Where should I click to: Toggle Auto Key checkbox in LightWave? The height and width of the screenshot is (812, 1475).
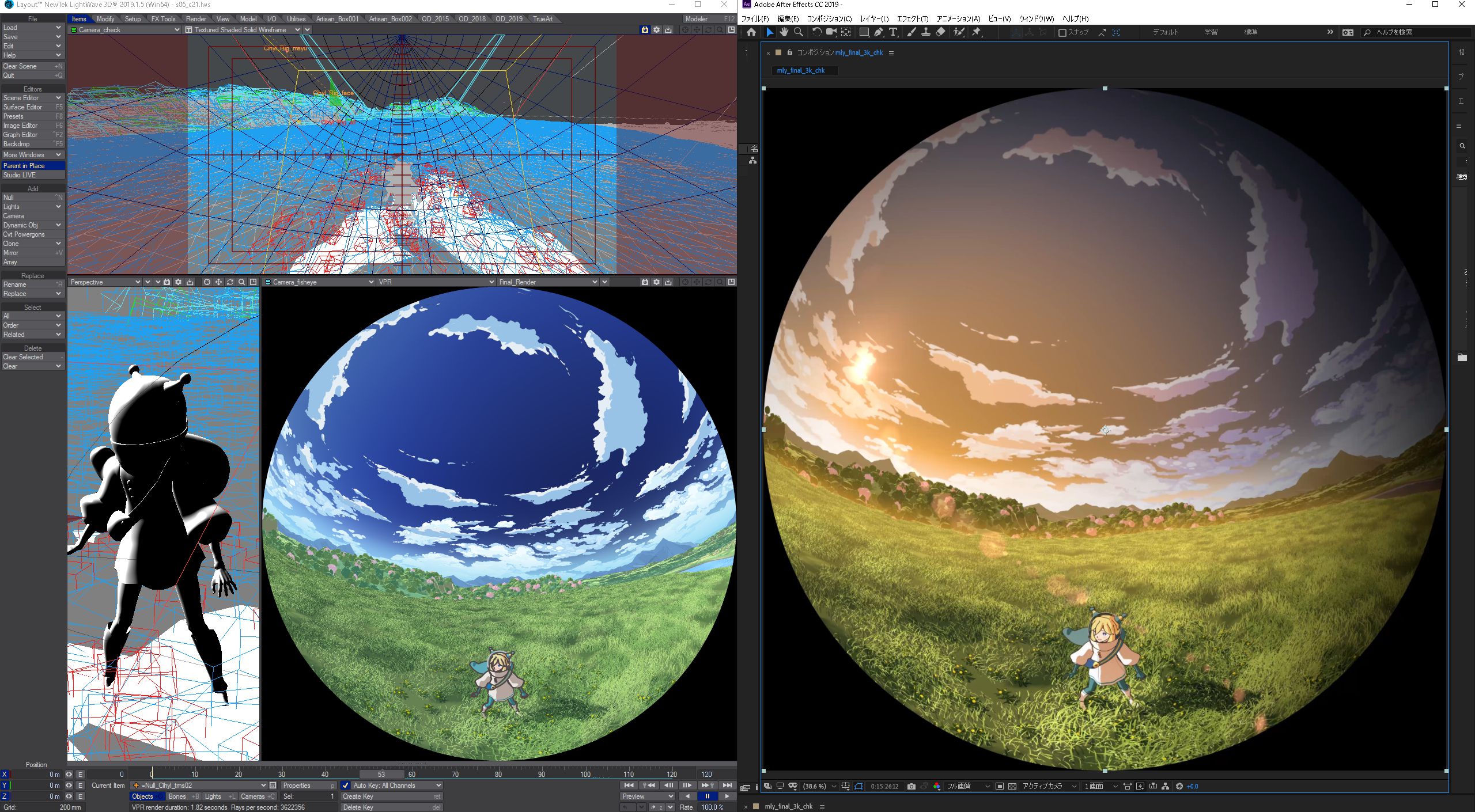(x=345, y=785)
